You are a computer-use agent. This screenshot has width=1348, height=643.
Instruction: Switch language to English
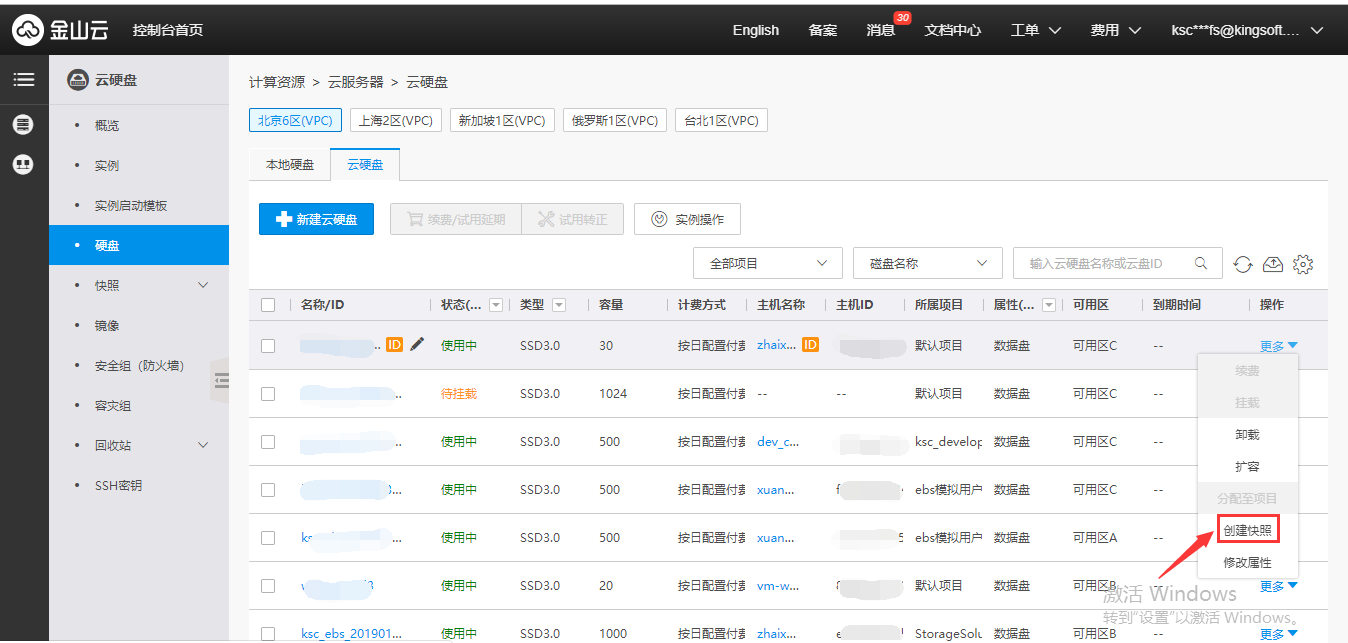[x=756, y=30]
